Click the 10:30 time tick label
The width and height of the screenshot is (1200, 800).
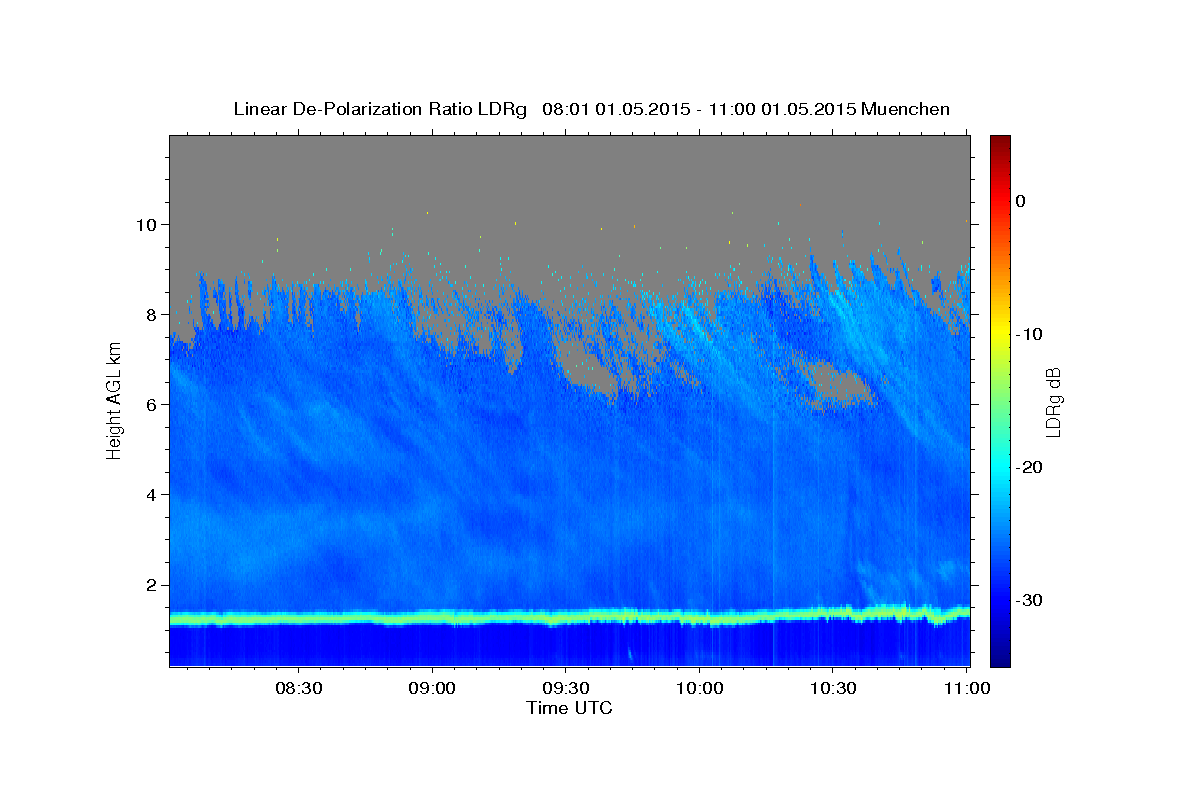point(833,689)
